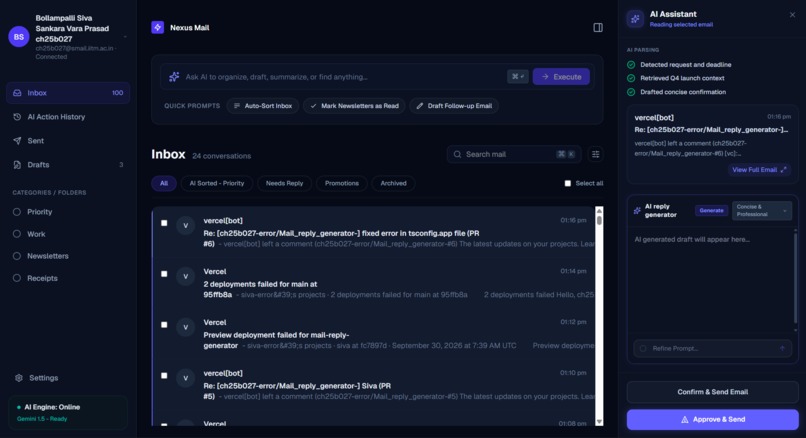
Task: Click the Settings gear in the sidebar
Action: click(19, 377)
